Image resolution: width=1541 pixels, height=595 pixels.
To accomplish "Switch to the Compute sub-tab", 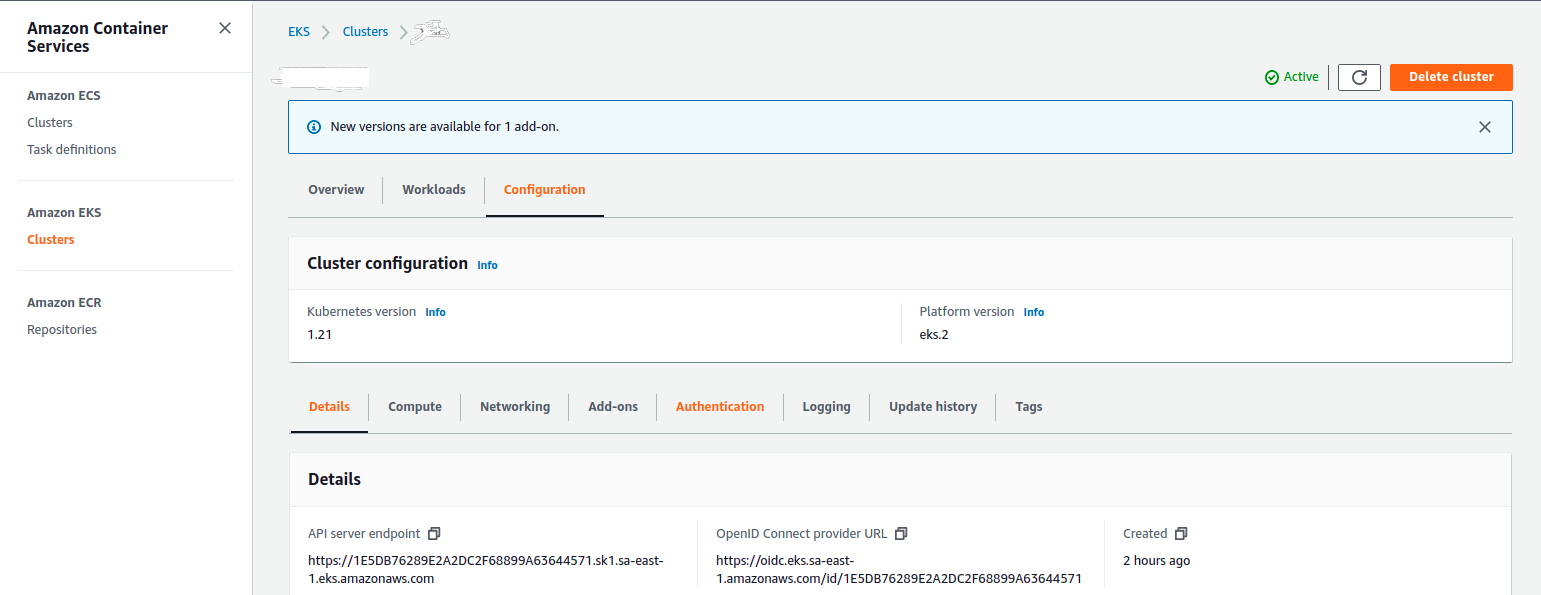I will 415,407.
